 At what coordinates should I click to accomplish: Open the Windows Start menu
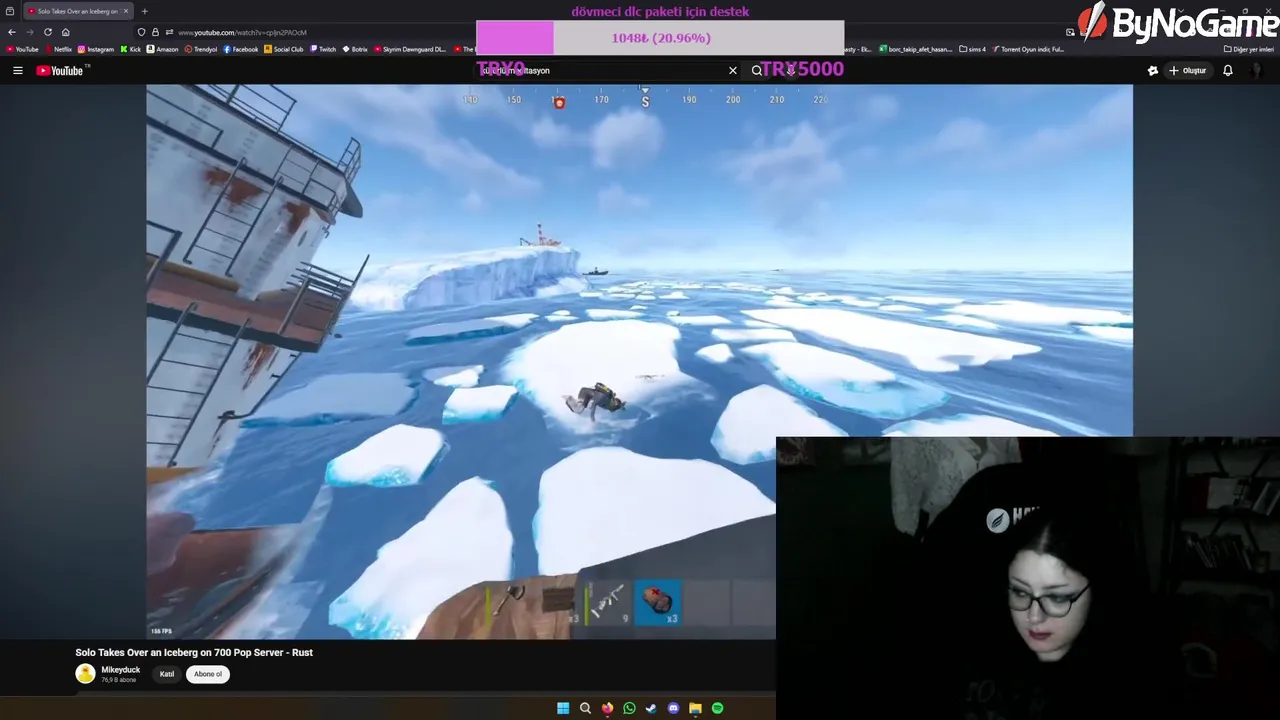coord(563,708)
